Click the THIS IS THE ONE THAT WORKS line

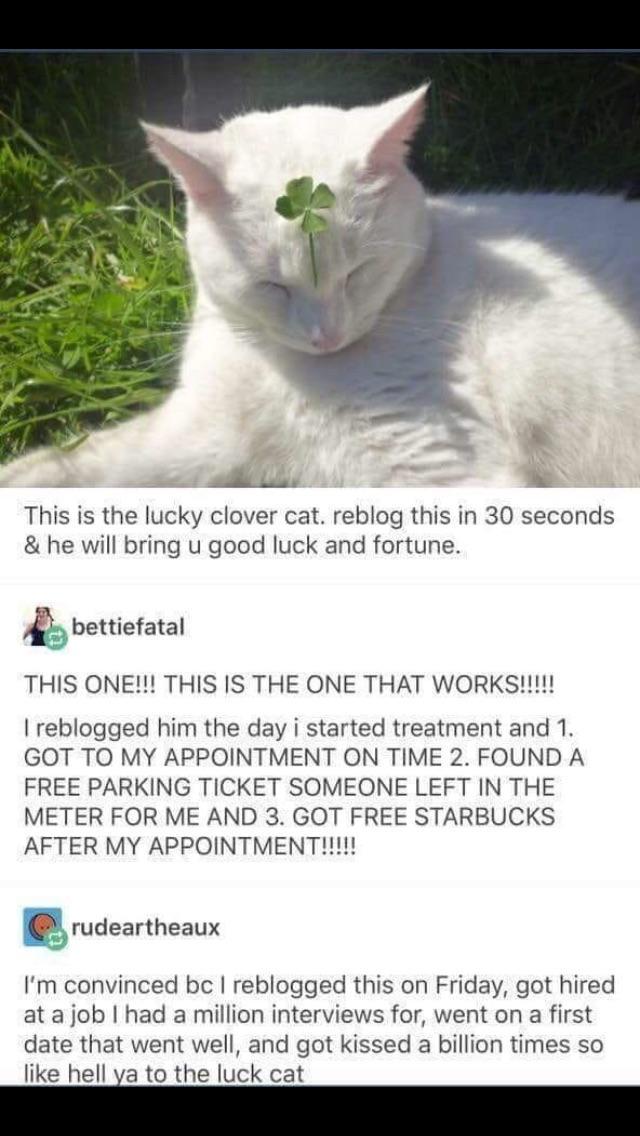(290, 685)
